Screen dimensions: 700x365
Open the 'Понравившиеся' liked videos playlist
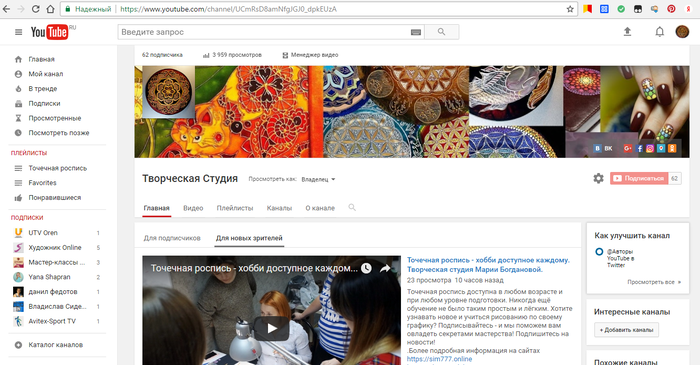(54, 198)
